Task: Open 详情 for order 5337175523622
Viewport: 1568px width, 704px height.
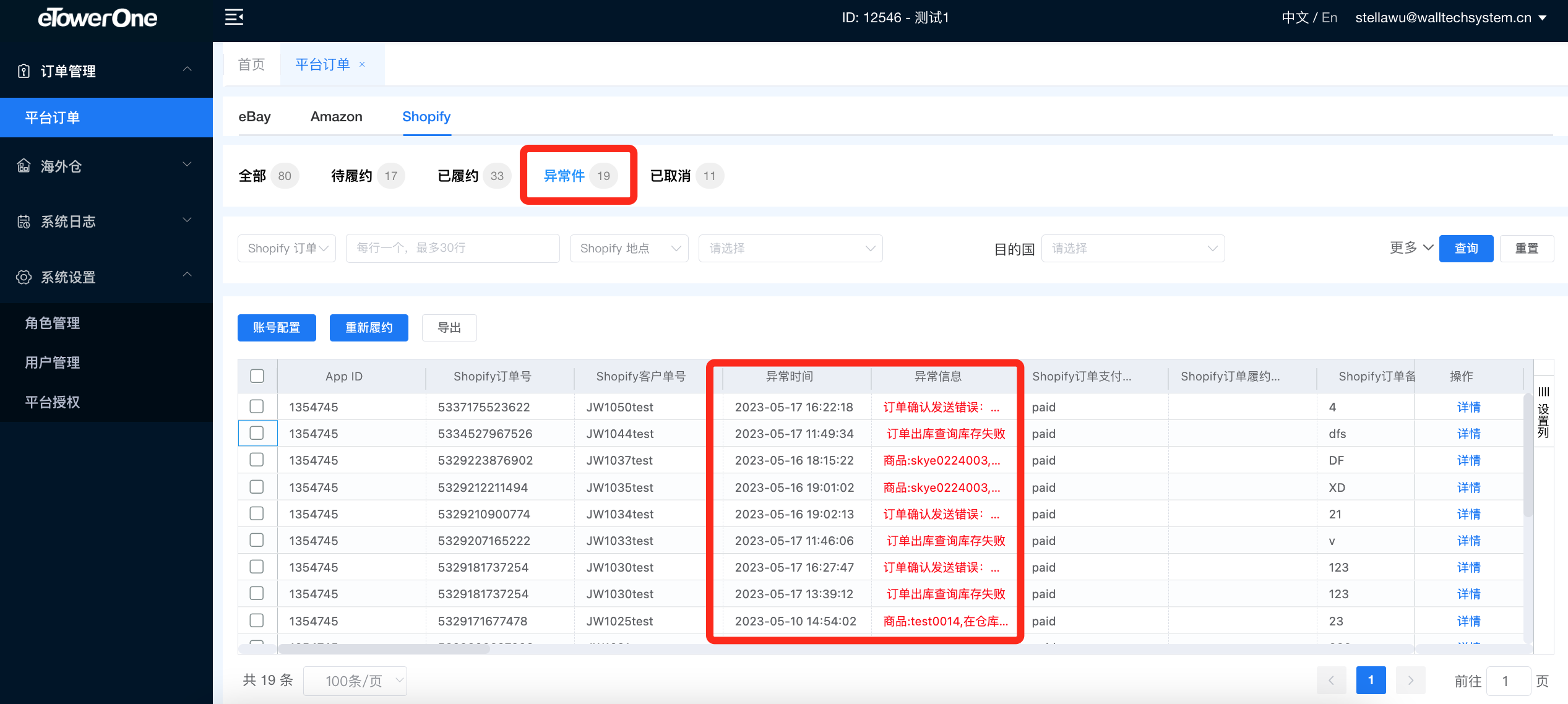Action: pyautogui.click(x=1468, y=406)
